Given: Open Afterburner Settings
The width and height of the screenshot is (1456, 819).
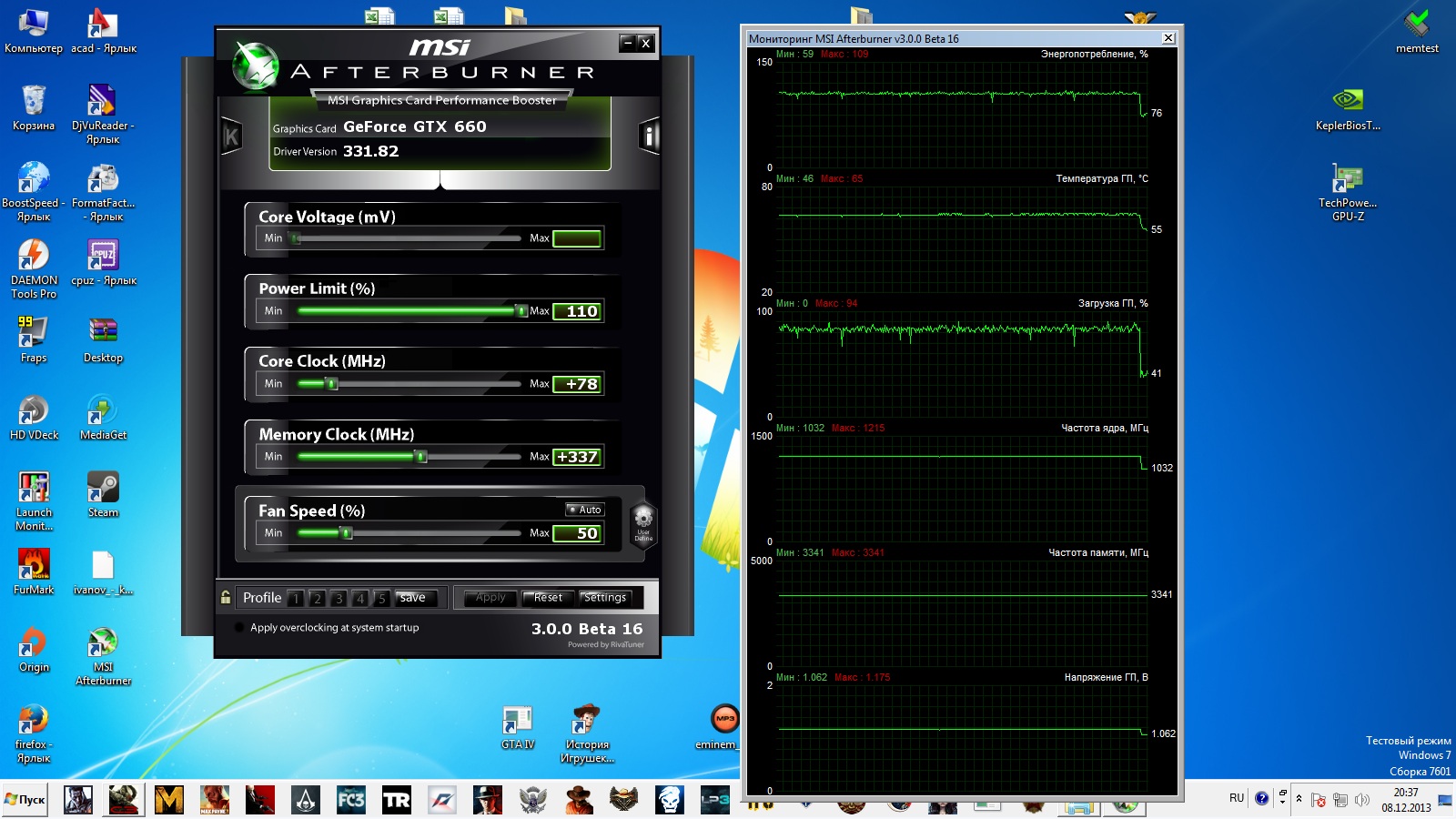Looking at the screenshot, I should pos(604,598).
